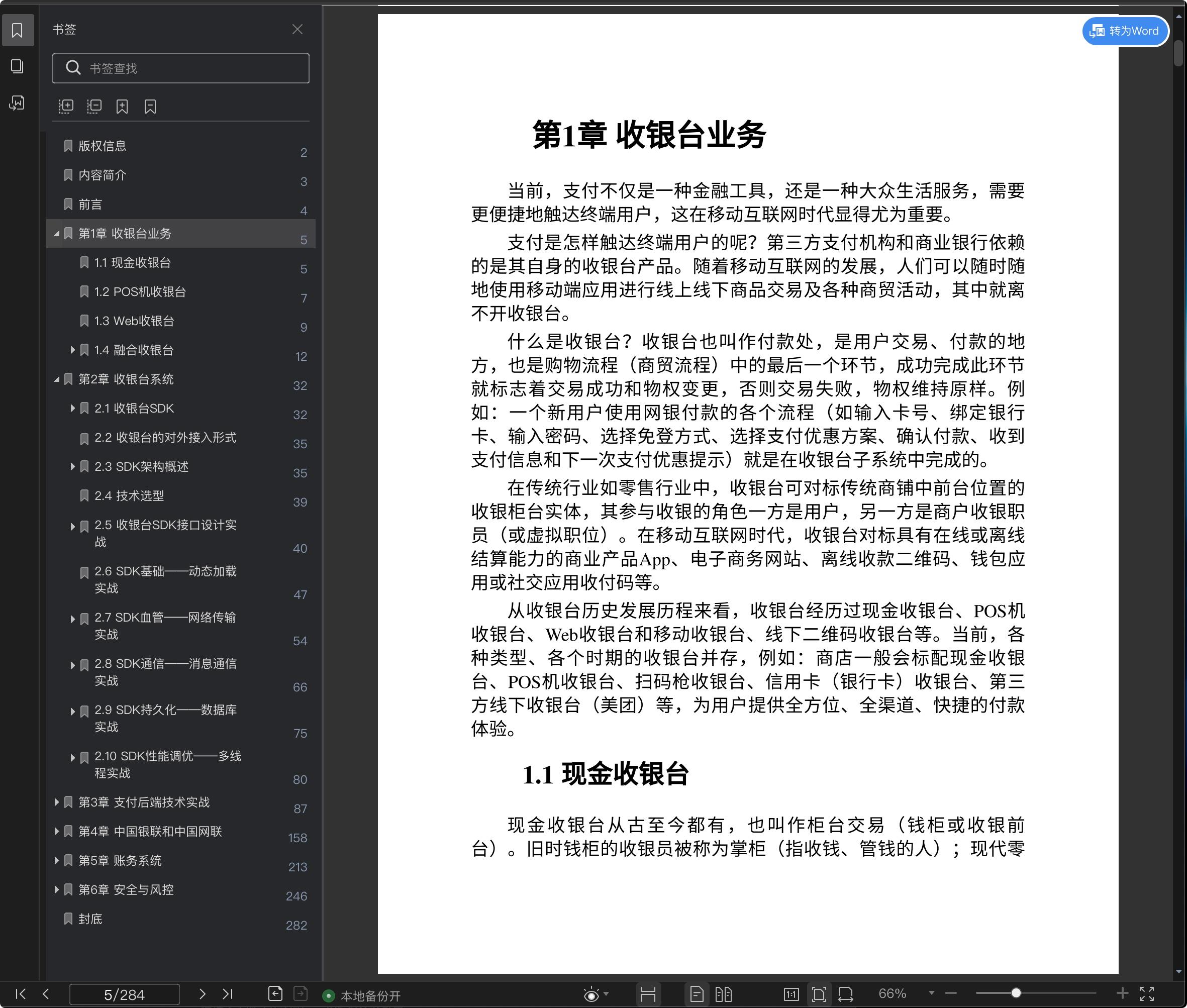Click the add bookmark icon
The image size is (1187, 1008).
[x=122, y=107]
